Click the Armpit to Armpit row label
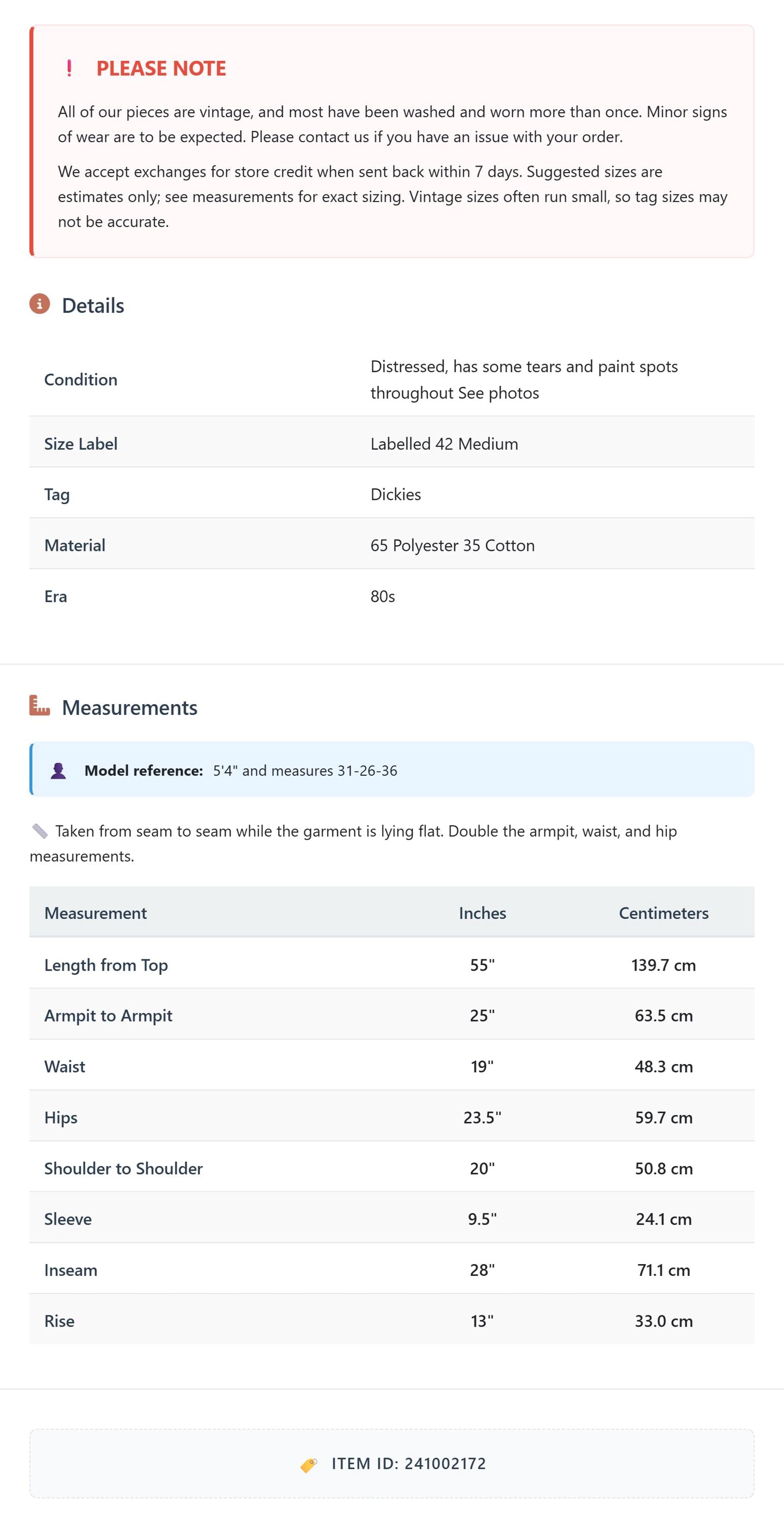Image resolution: width=784 pixels, height=1523 pixels. [108, 1016]
